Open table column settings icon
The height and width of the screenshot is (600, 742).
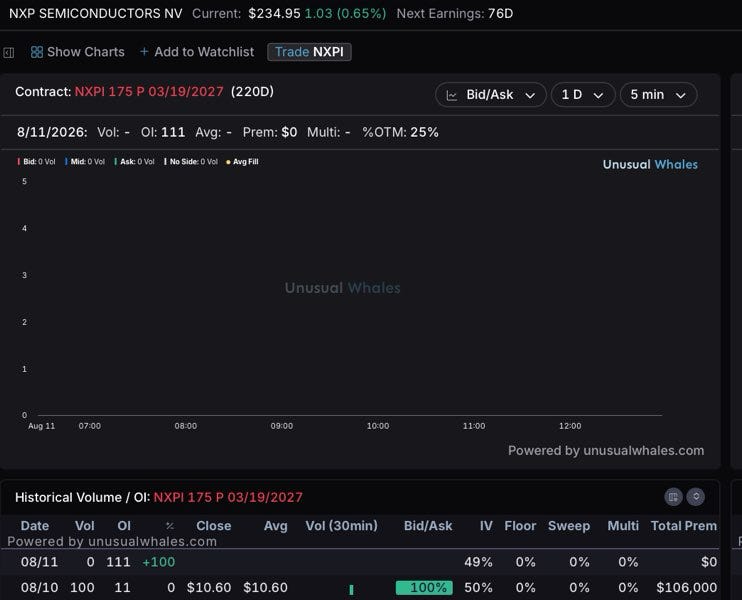(x=673, y=497)
